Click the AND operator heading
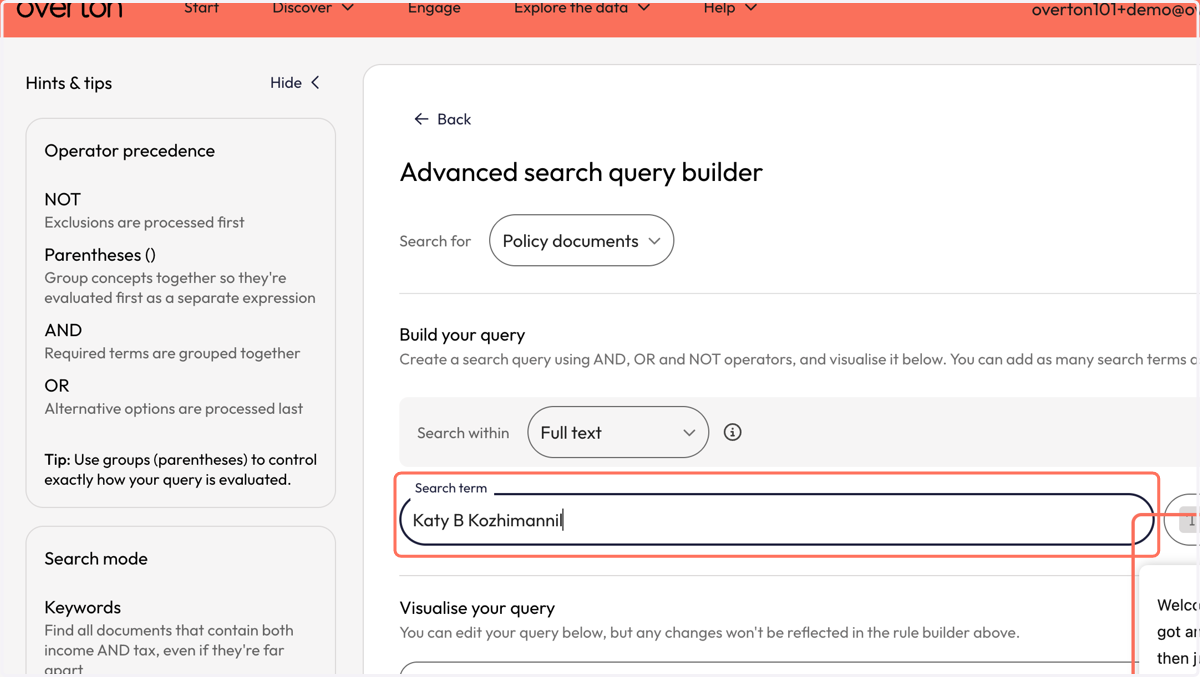Viewport: 1200px width, 677px height. pyautogui.click(x=63, y=330)
